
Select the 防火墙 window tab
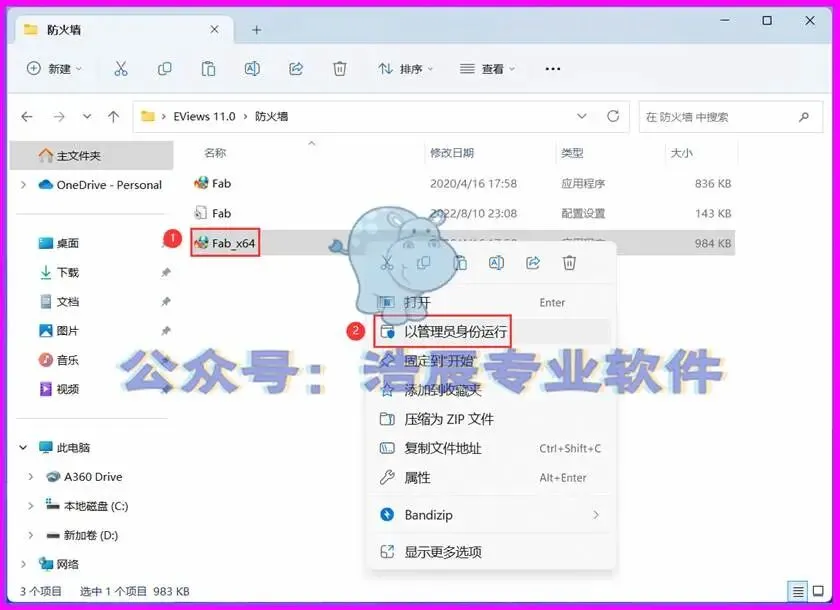click(x=124, y=30)
